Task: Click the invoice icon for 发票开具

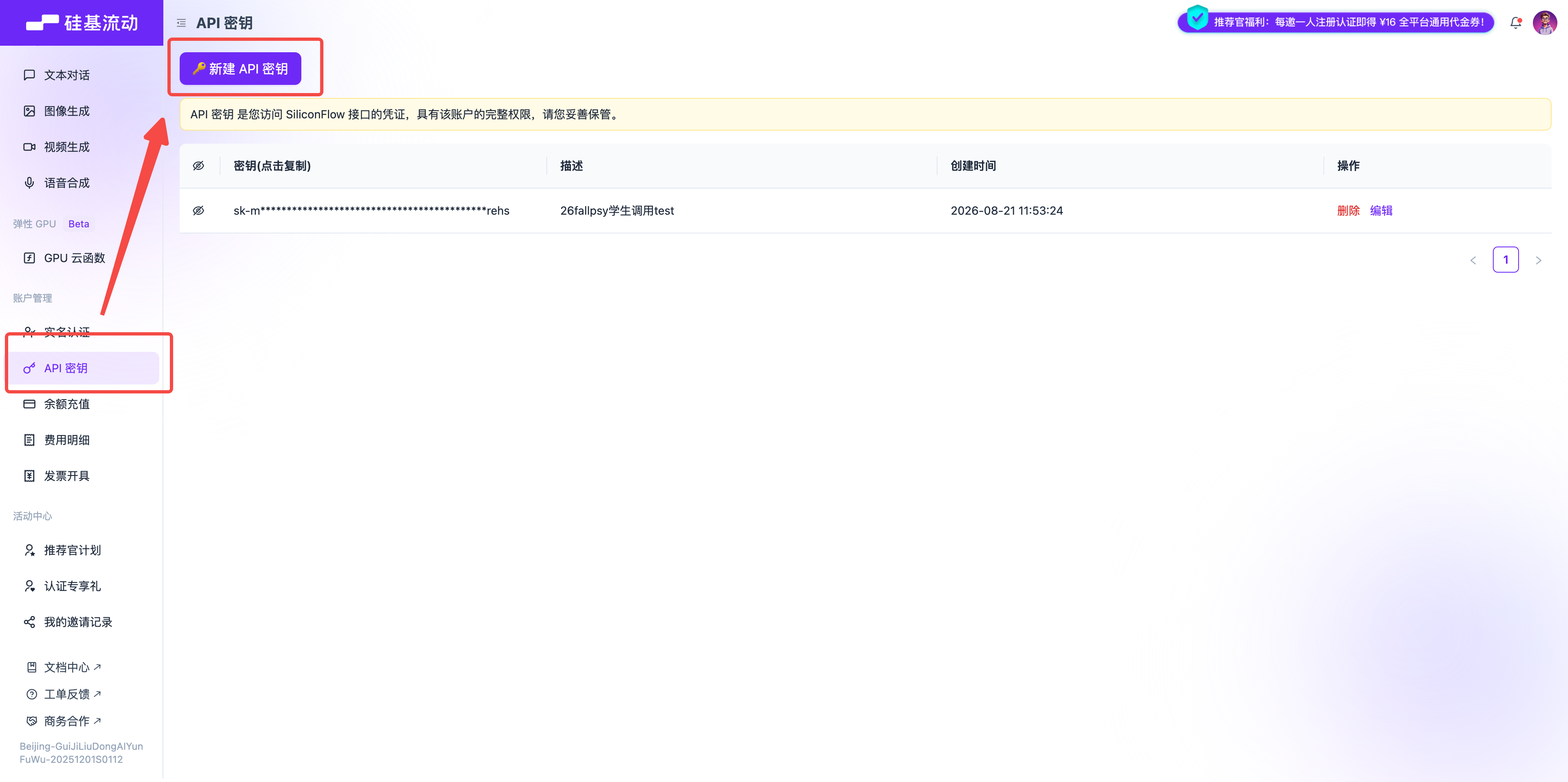Action: point(29,476)
